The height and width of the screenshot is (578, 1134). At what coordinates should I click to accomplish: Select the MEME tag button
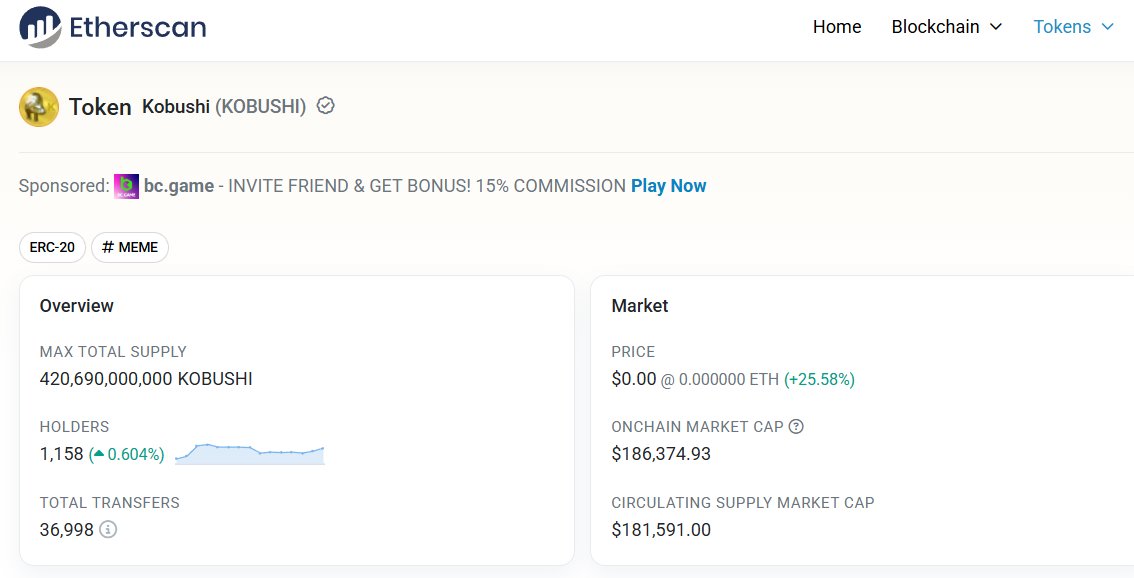[130, 247]
